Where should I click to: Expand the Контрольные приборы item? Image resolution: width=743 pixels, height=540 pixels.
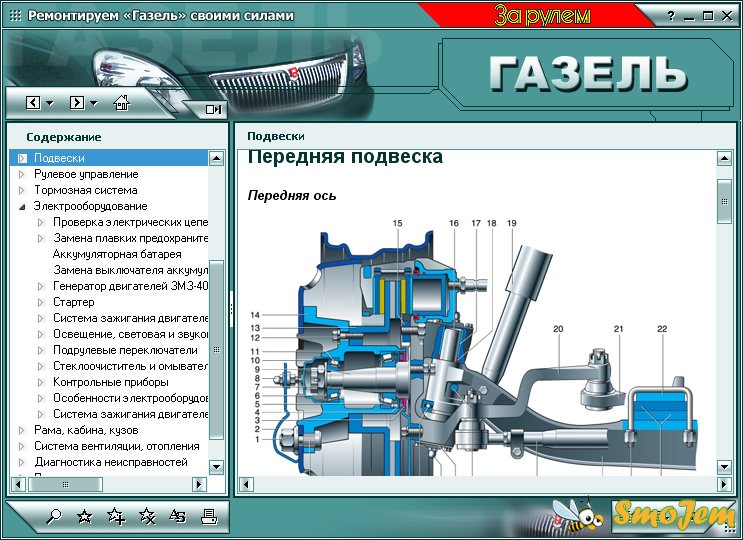pyautogui.click(x=41, y=382)
